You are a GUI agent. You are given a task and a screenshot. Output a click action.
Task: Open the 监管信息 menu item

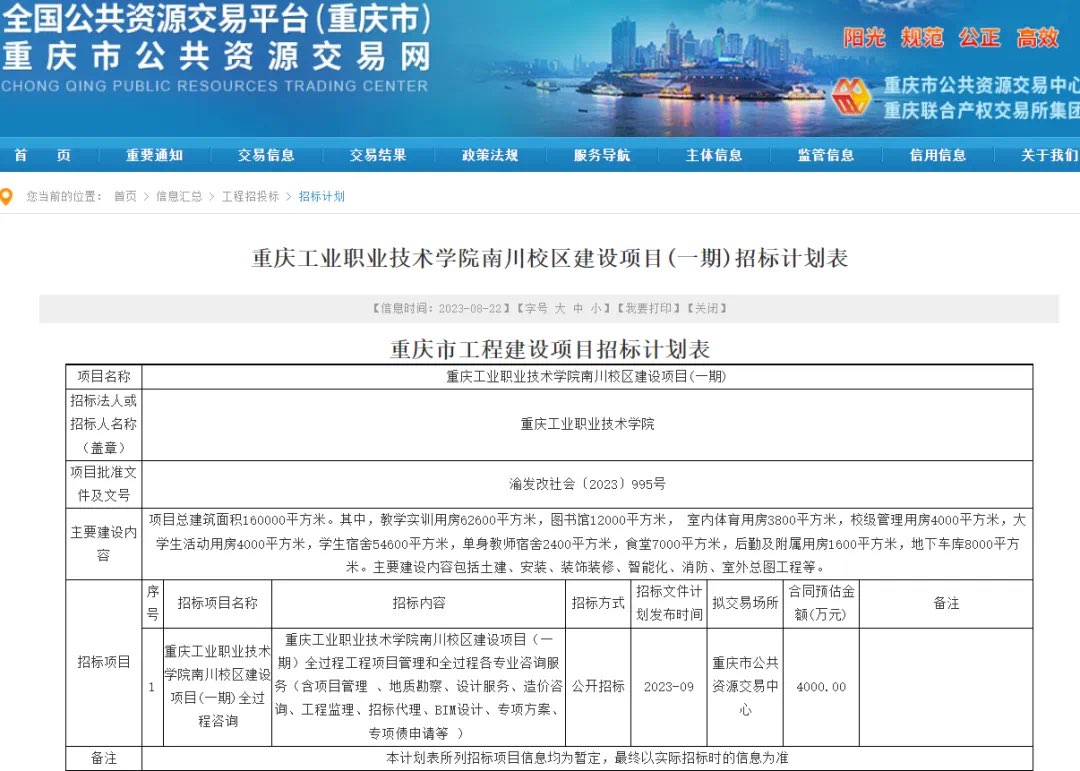[x=826, y=155]
